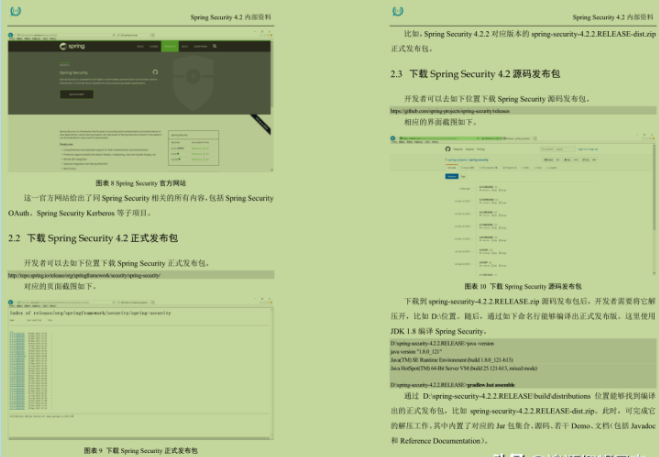Click caption 图表 10 下载 Spring Security 源码发布包
Screen dimensions: 659x457
(523, 286)
